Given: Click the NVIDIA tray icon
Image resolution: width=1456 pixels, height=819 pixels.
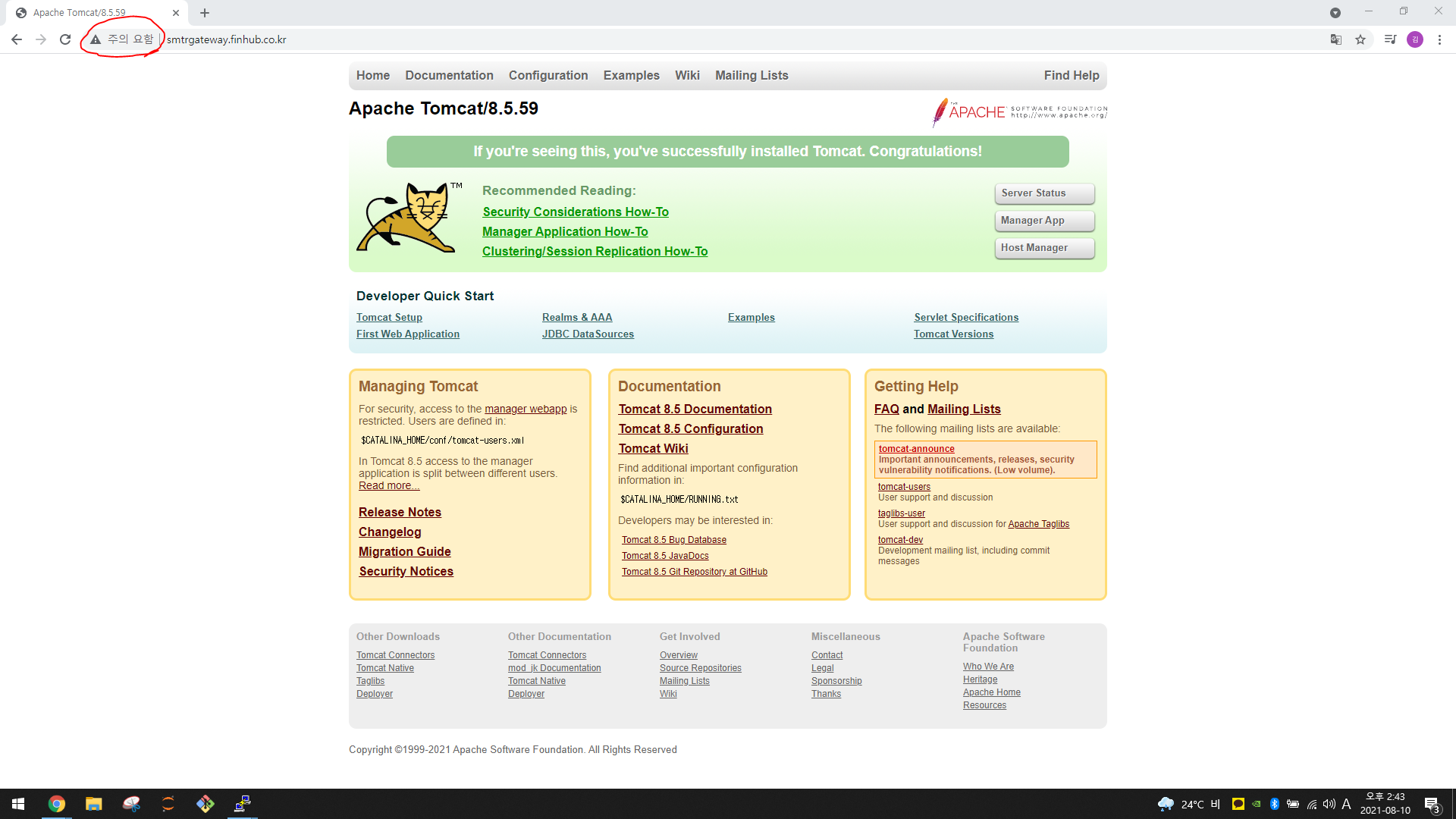Looking at the screenshot, I should coord(1257,804).
